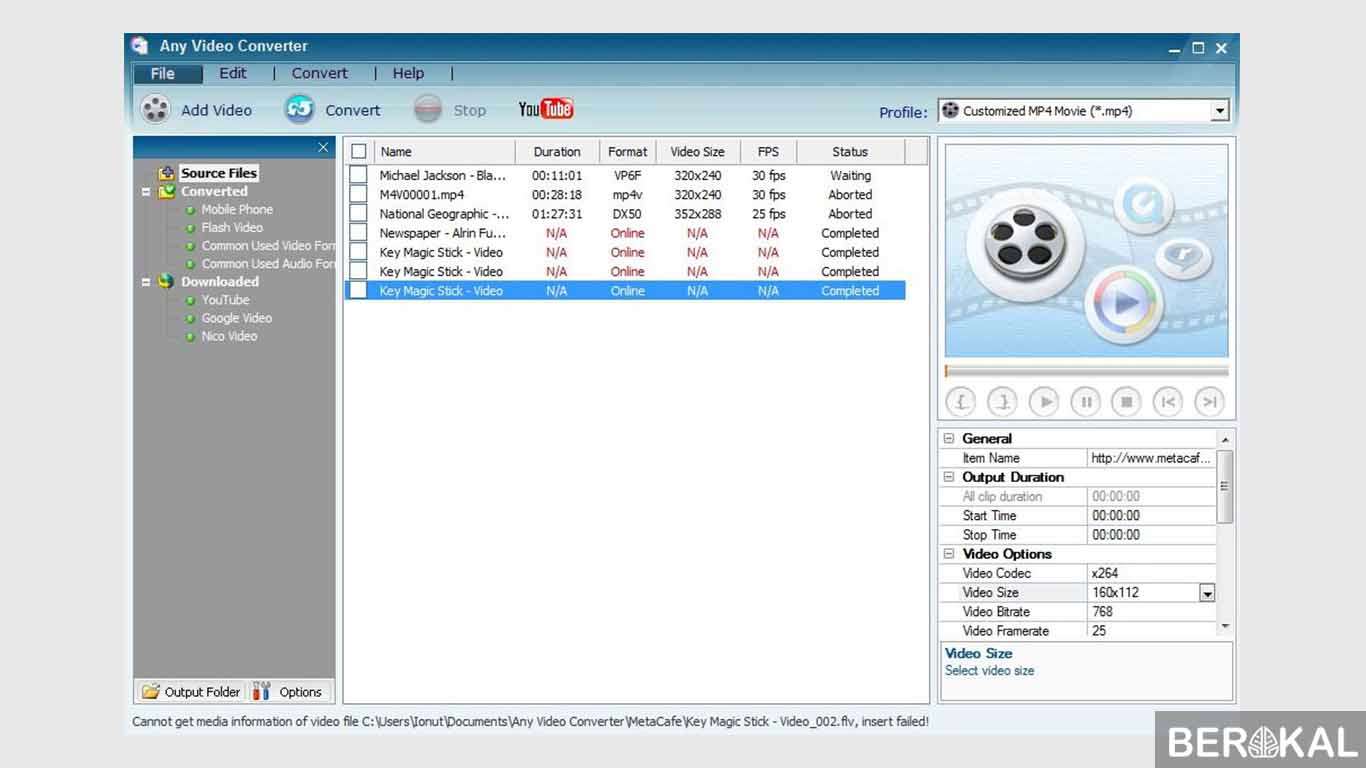
Task: Open the Profile dropdown list
Action: coord(1220,111)
